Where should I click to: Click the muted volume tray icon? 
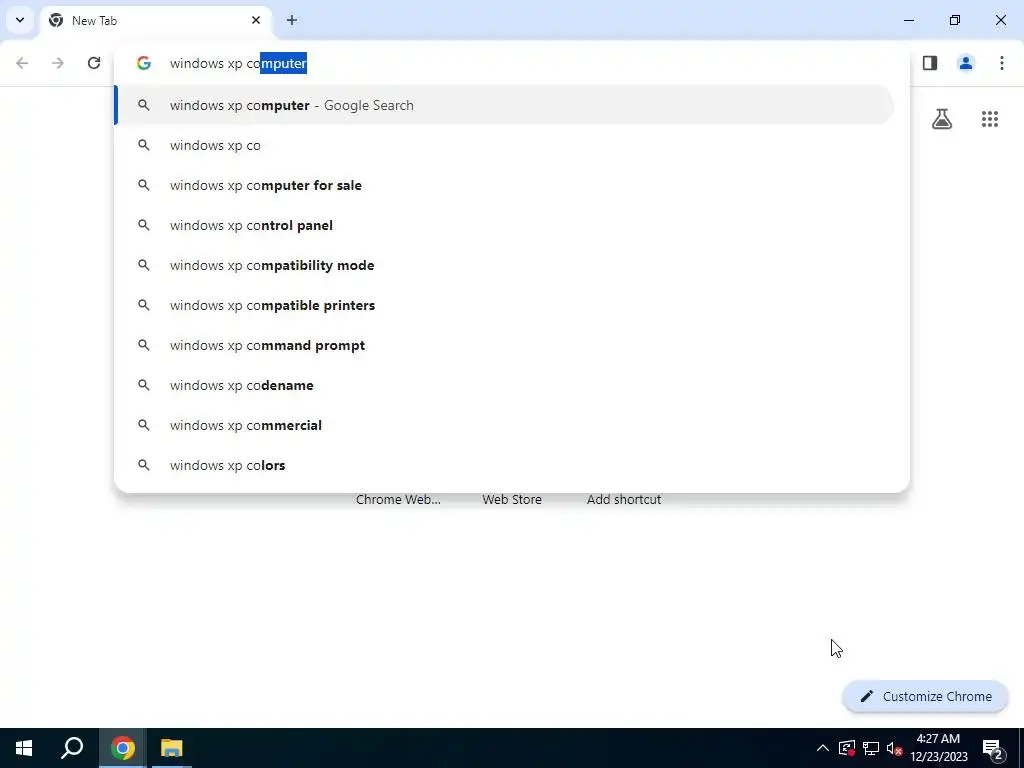click(x=895, y=748)
